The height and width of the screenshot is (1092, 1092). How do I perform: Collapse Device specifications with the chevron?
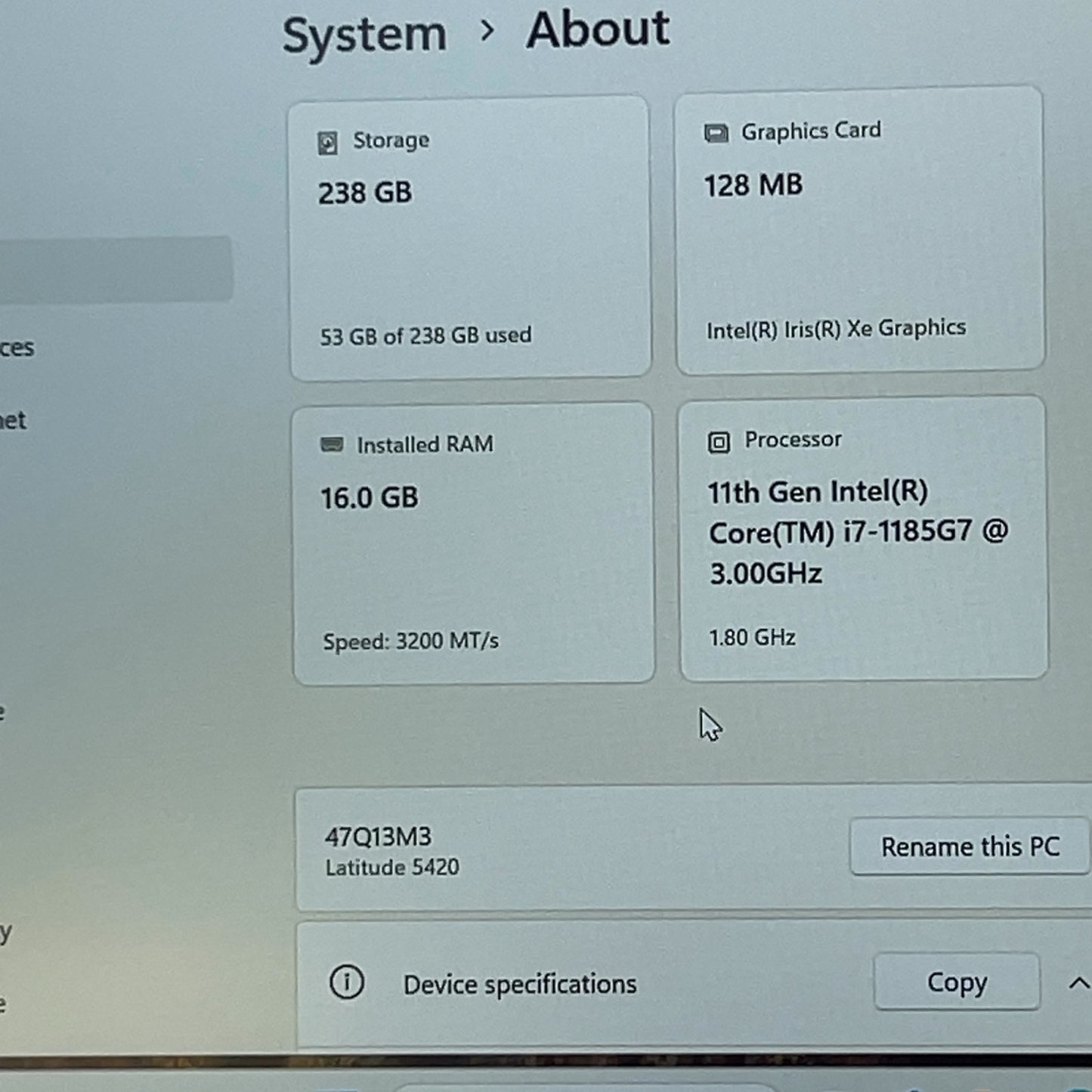pos(1078,983)
